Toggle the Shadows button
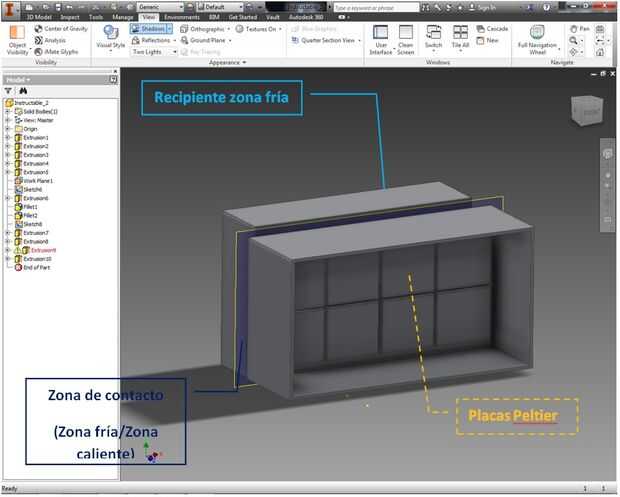 pos(148,28)
